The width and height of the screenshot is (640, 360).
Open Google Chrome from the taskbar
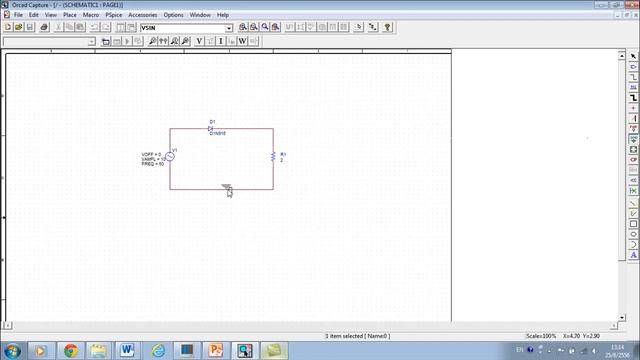click(71, 351)
